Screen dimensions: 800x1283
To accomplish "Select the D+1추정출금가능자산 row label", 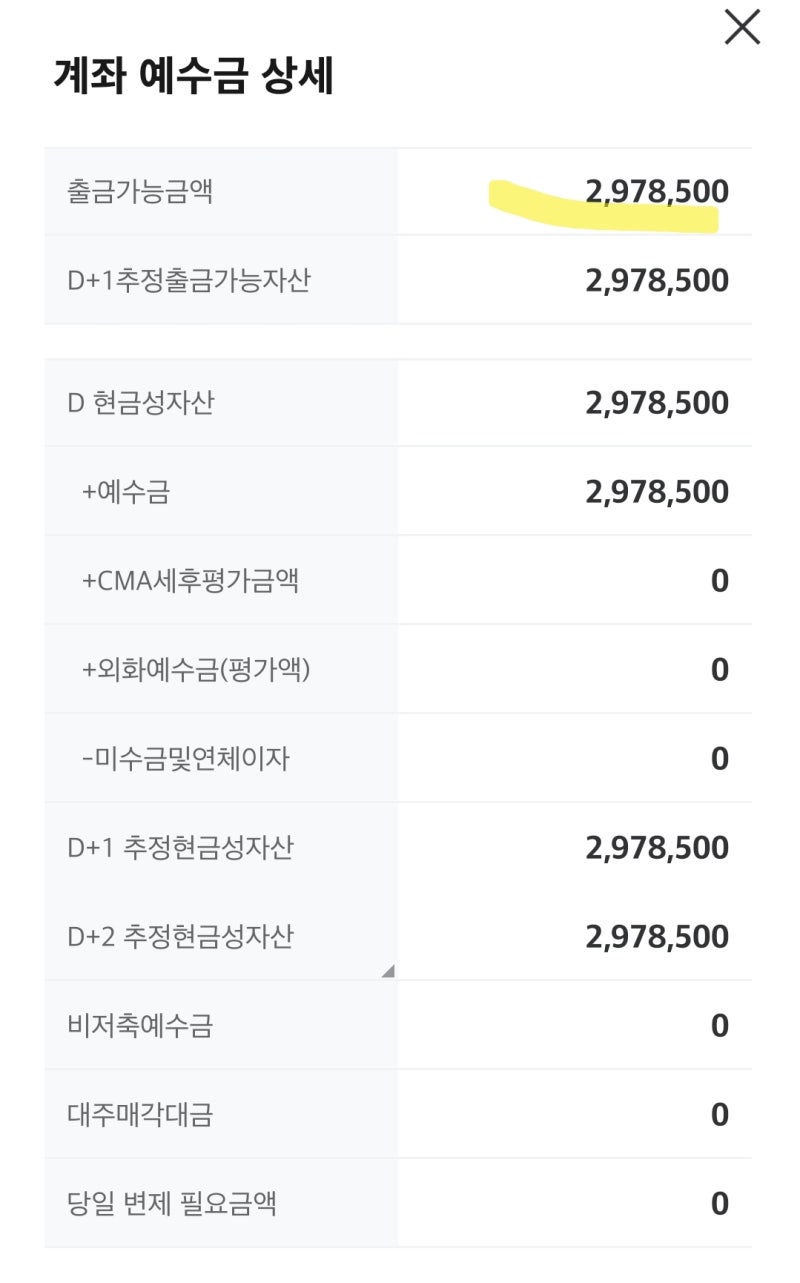I will coord(189,280).
